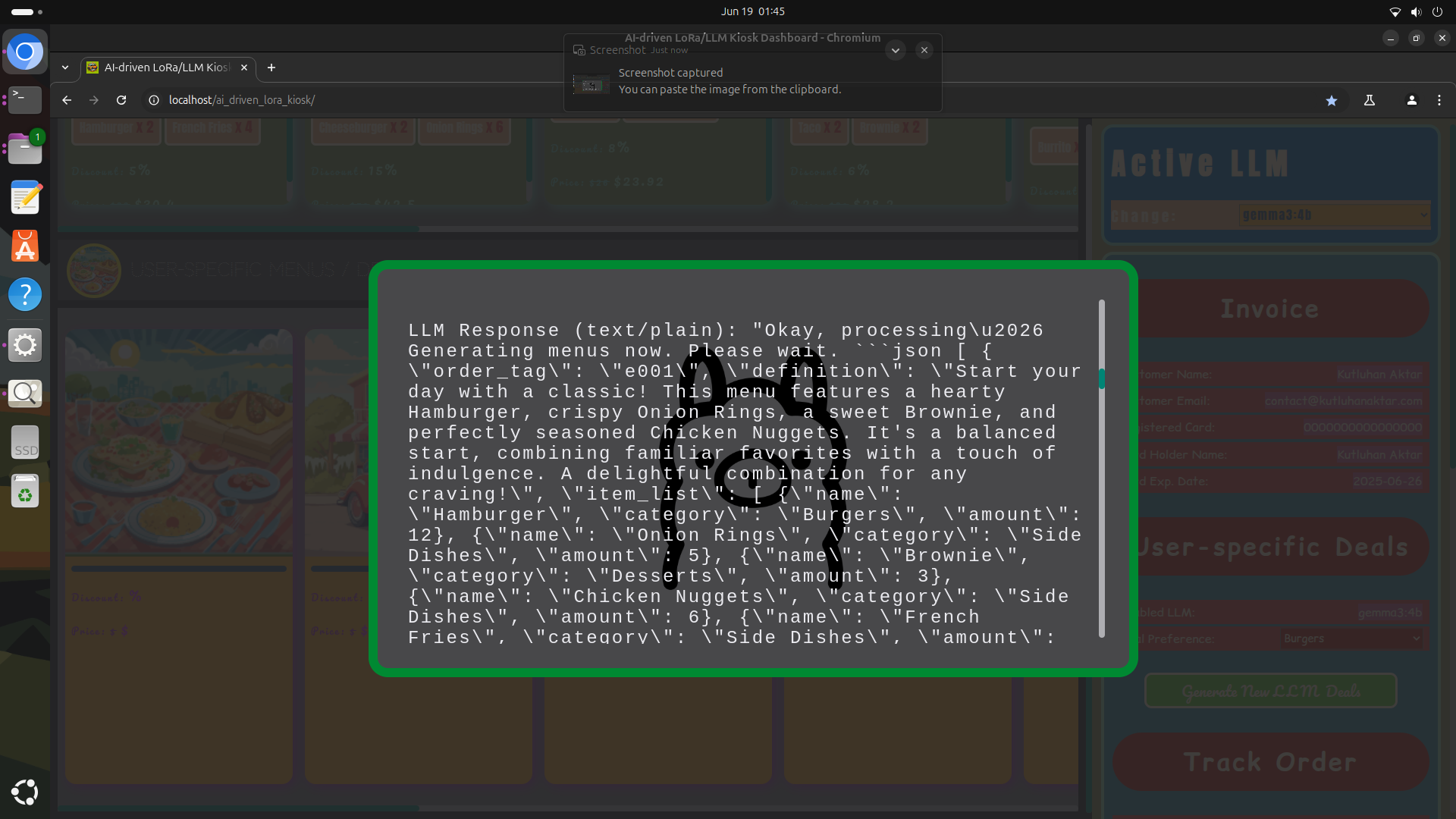Open a new browser tab
This screenshot has width=1456, height=819.
click(271, 67)
